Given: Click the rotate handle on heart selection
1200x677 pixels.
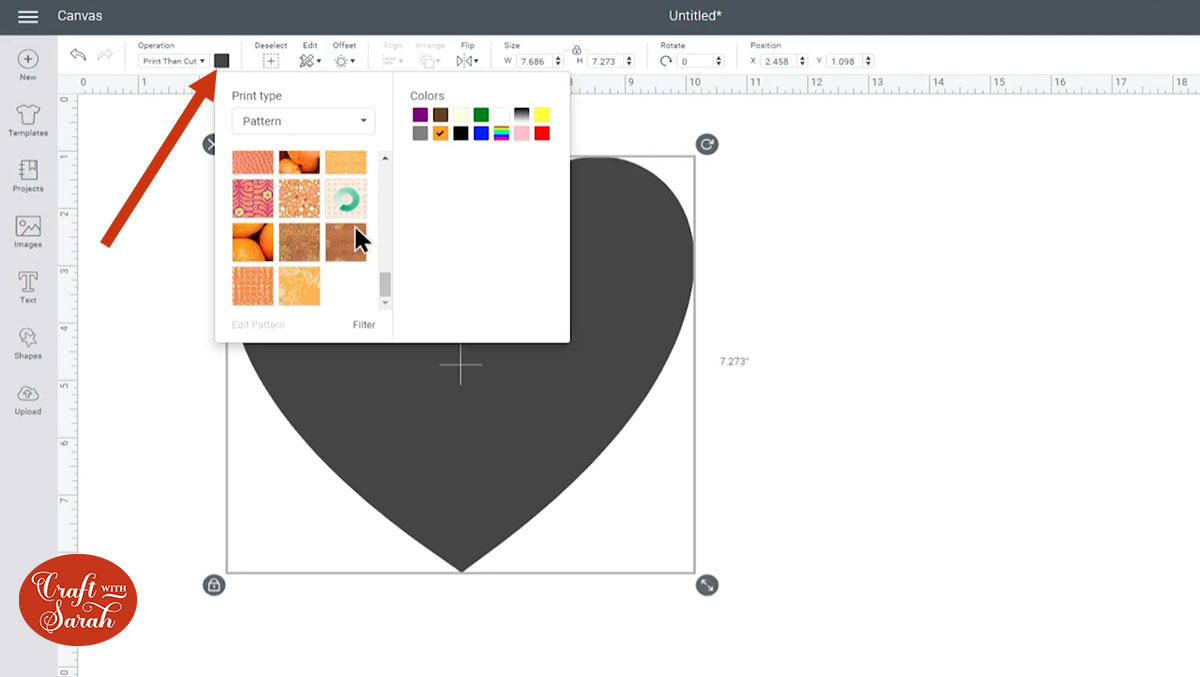Looking at the screenshot, I should point(707,145).
